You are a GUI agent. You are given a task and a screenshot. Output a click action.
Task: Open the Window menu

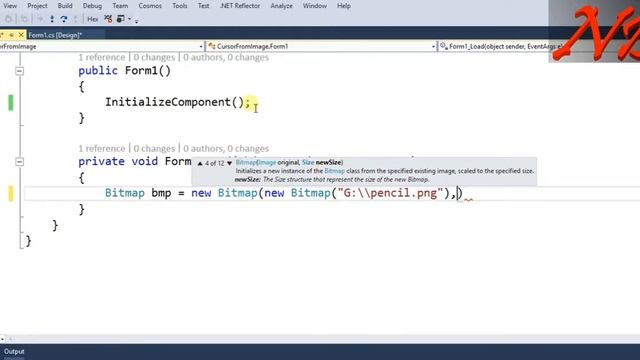coord(315,6)
